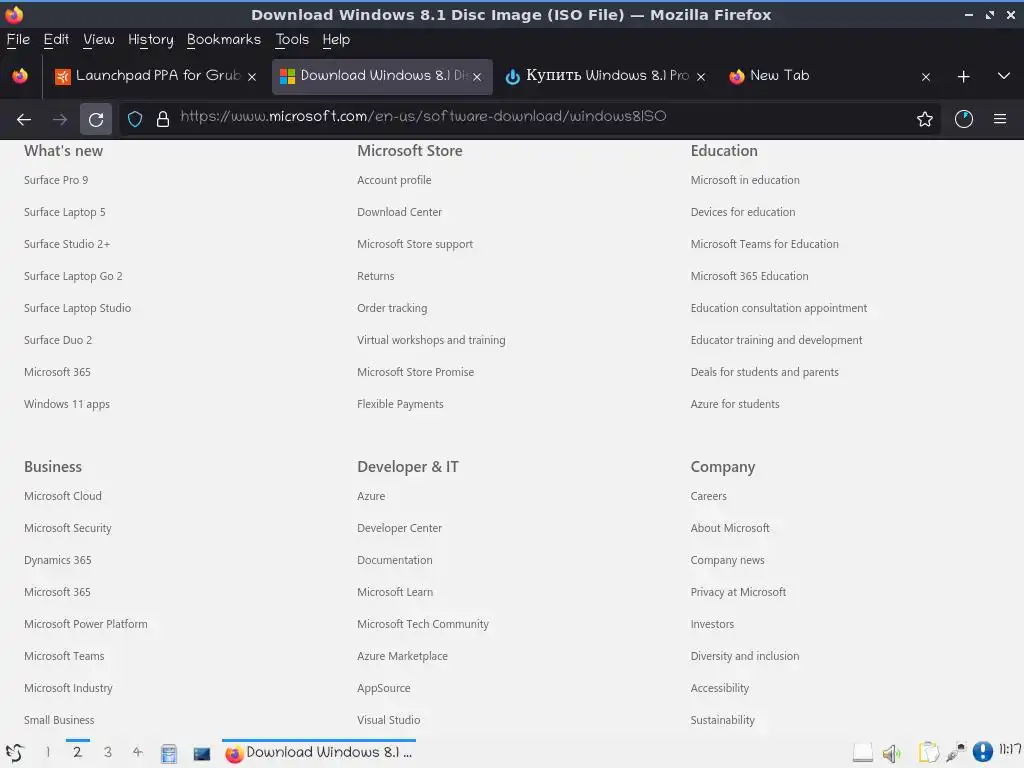Close the New Tab tab

click(926, 77)
